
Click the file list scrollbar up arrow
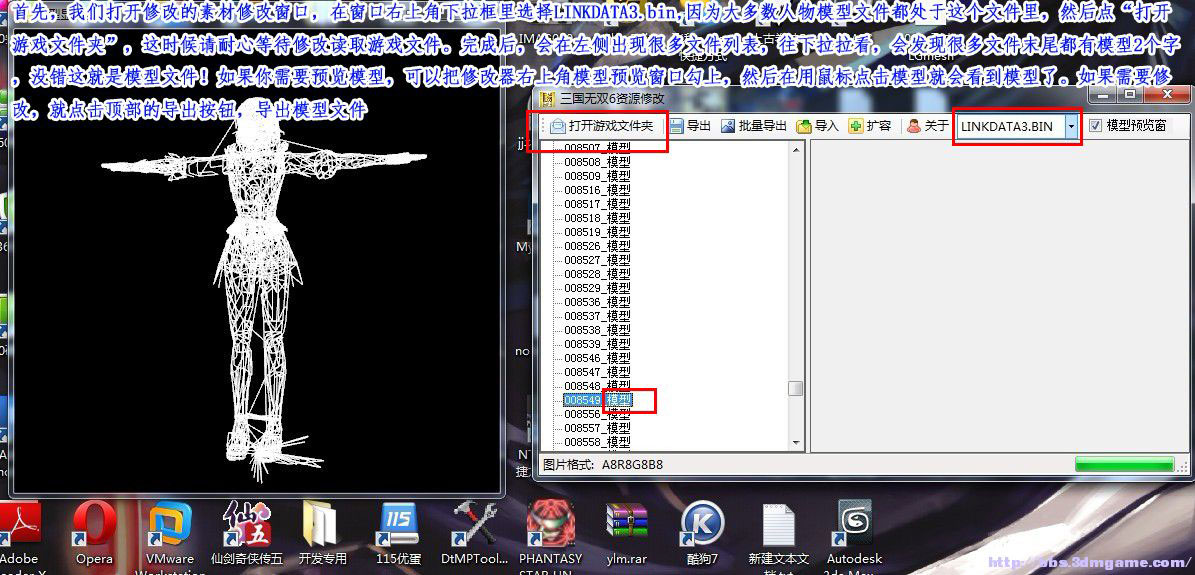(796, 150)
